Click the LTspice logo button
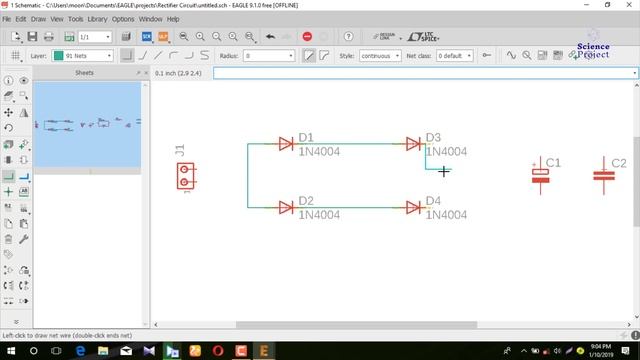This screenshot has width=640, height=360. 423,37
